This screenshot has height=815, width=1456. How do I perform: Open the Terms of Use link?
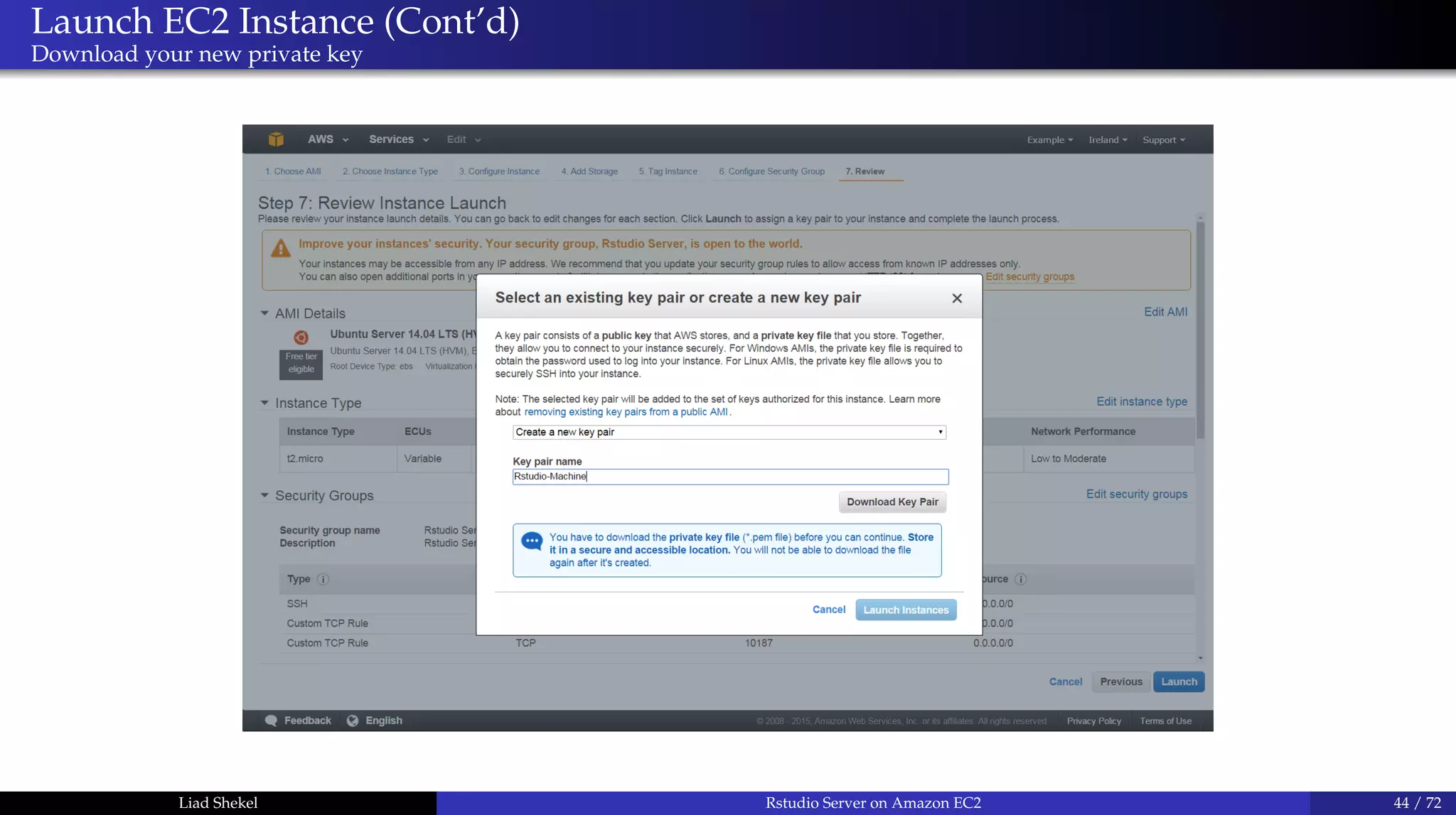pos(1166,721)
